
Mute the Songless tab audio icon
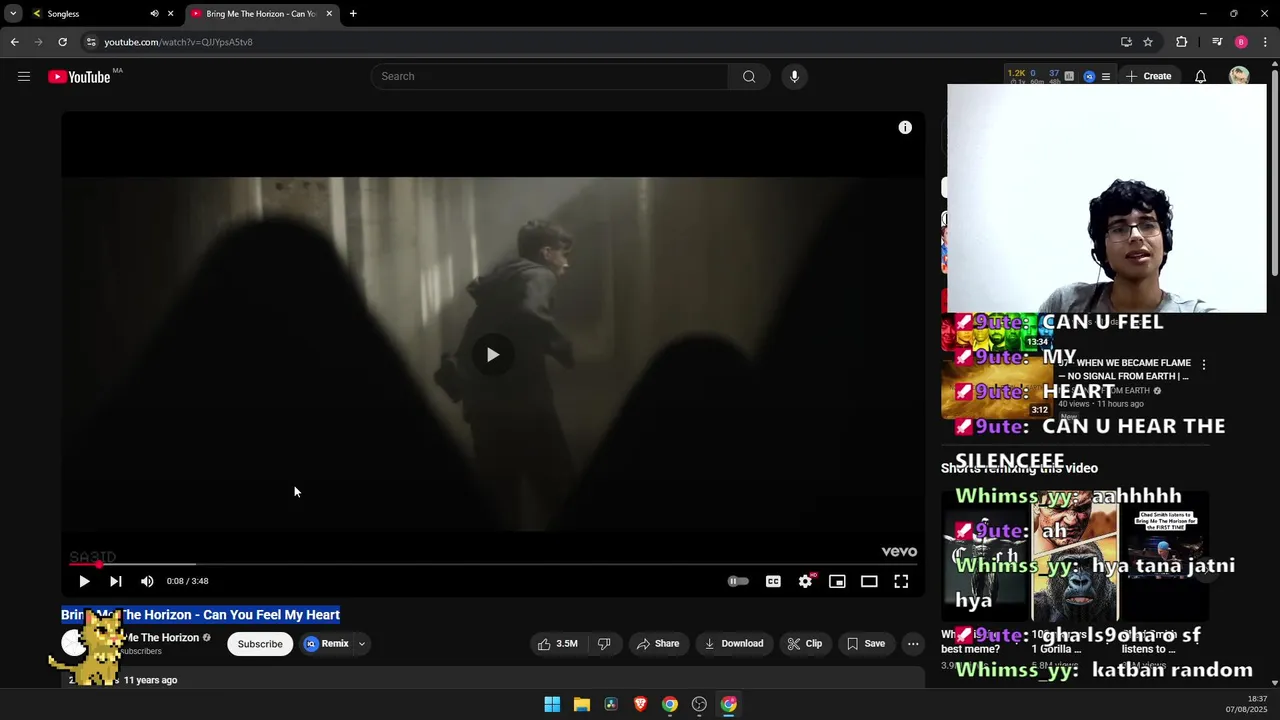(154, 14)
